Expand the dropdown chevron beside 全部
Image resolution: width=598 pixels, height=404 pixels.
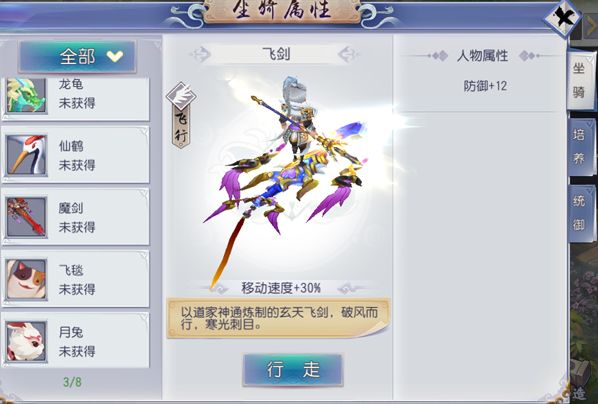click(115, 56)
